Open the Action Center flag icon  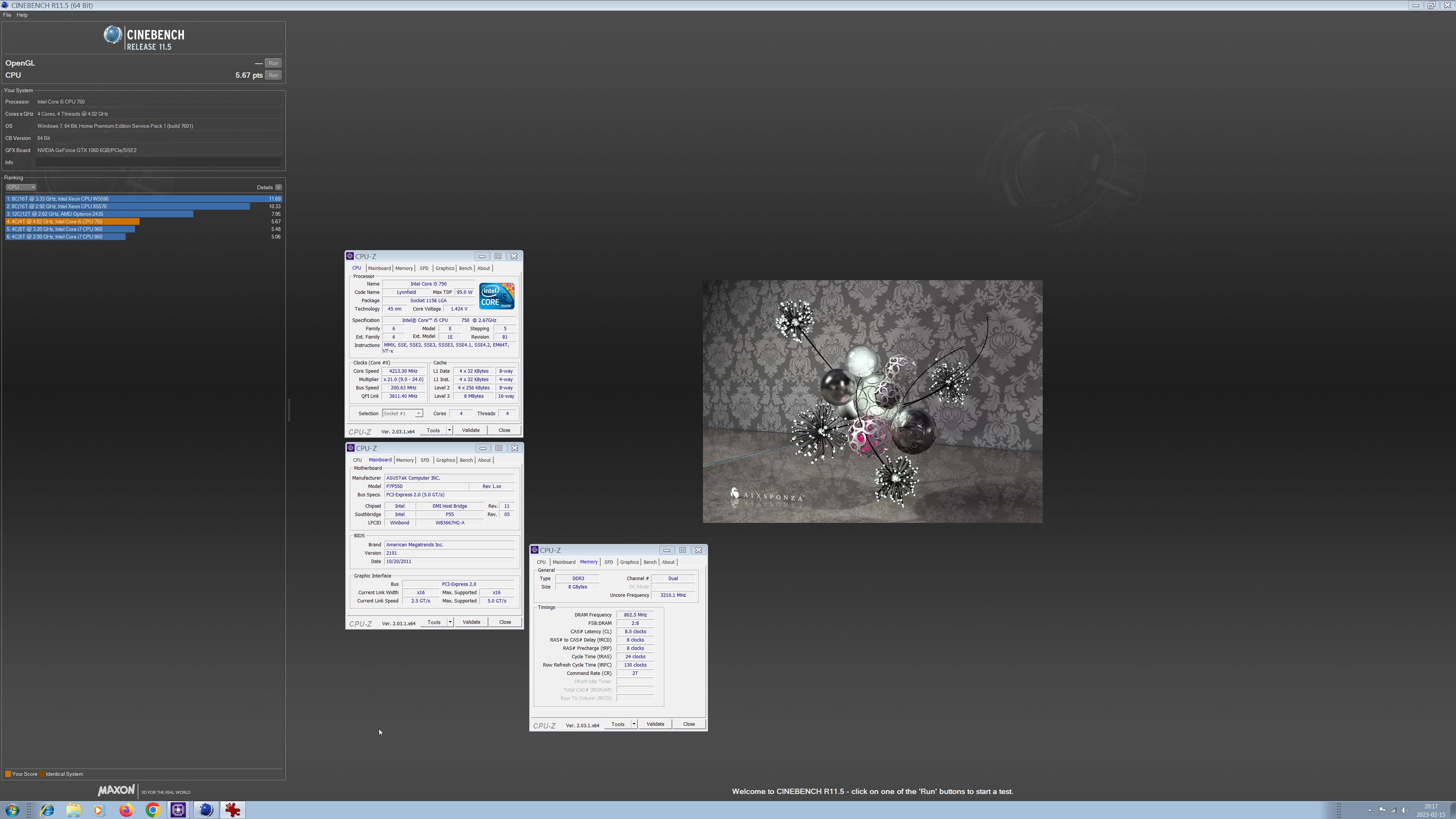tap(1381, 810)
